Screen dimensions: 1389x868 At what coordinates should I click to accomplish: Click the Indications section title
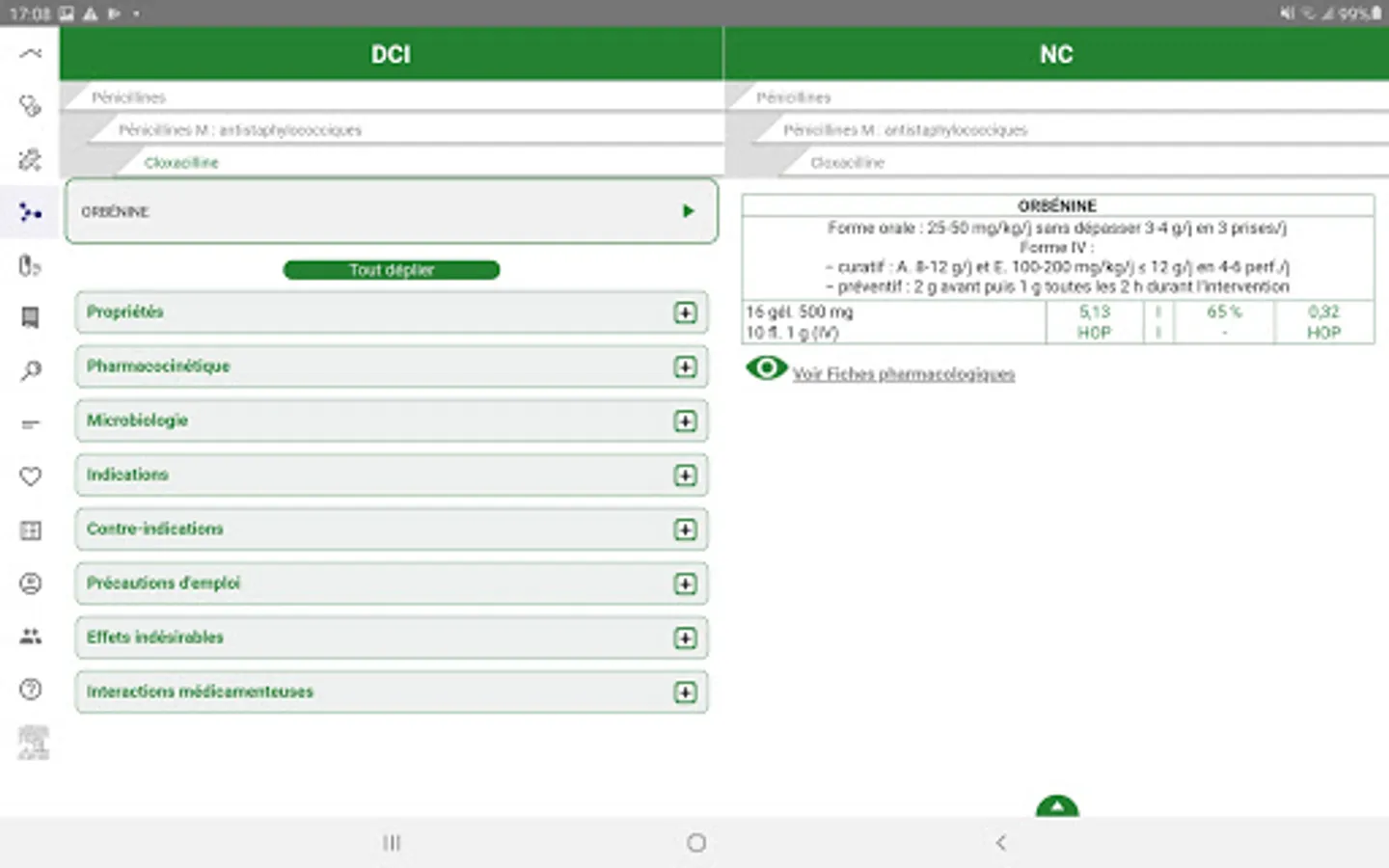point(127,475)
